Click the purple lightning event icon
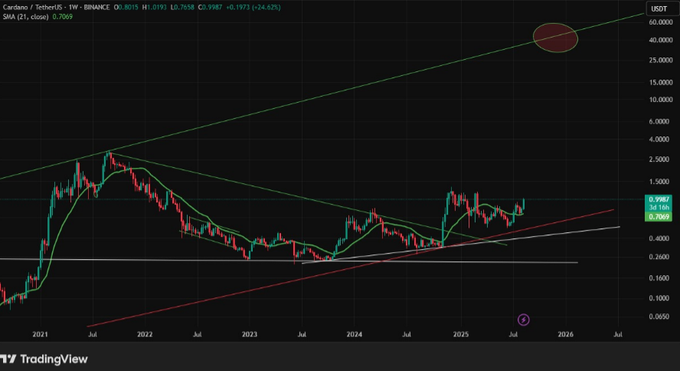The height and width of the screenshot is (371, 680). 523,320
